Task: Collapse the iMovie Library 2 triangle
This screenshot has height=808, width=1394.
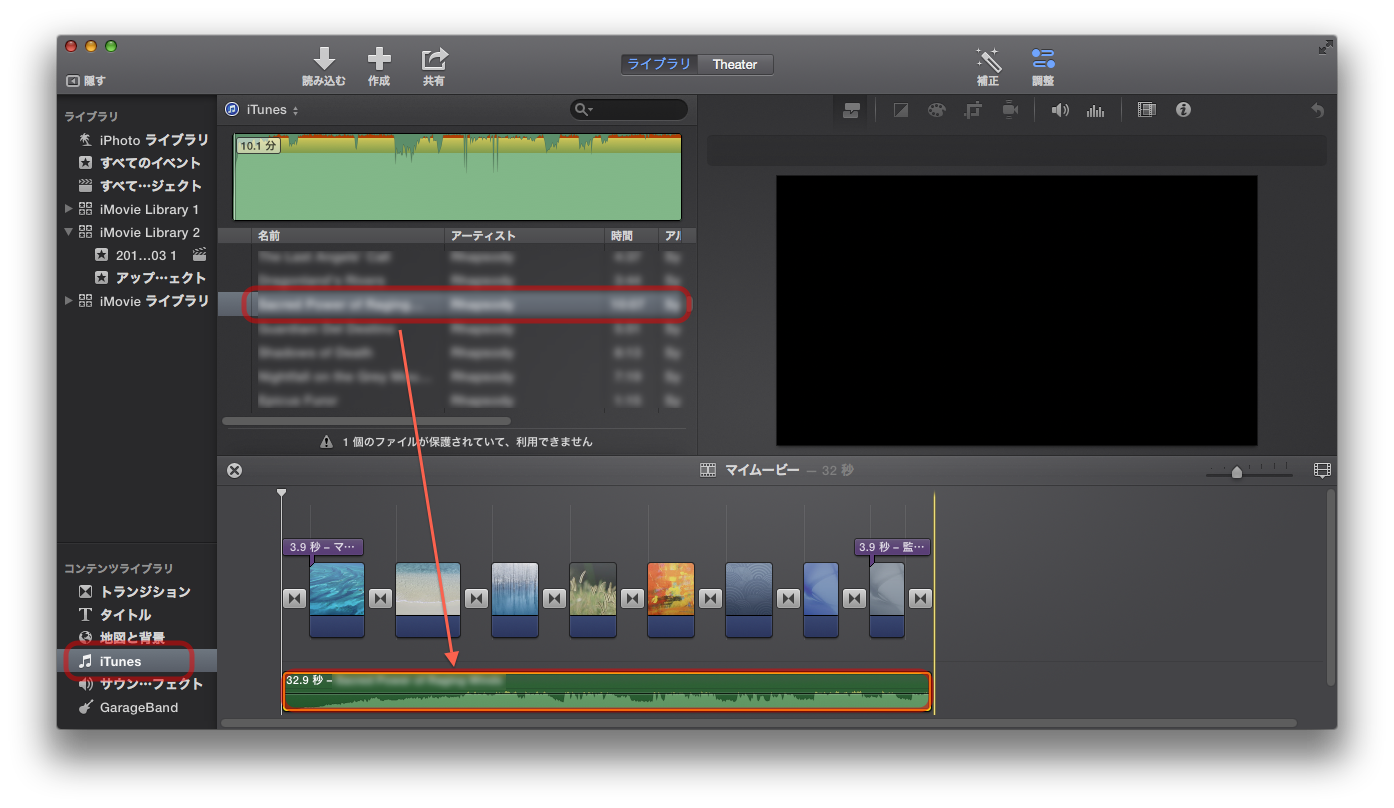Action: click(x=69, y=232)
